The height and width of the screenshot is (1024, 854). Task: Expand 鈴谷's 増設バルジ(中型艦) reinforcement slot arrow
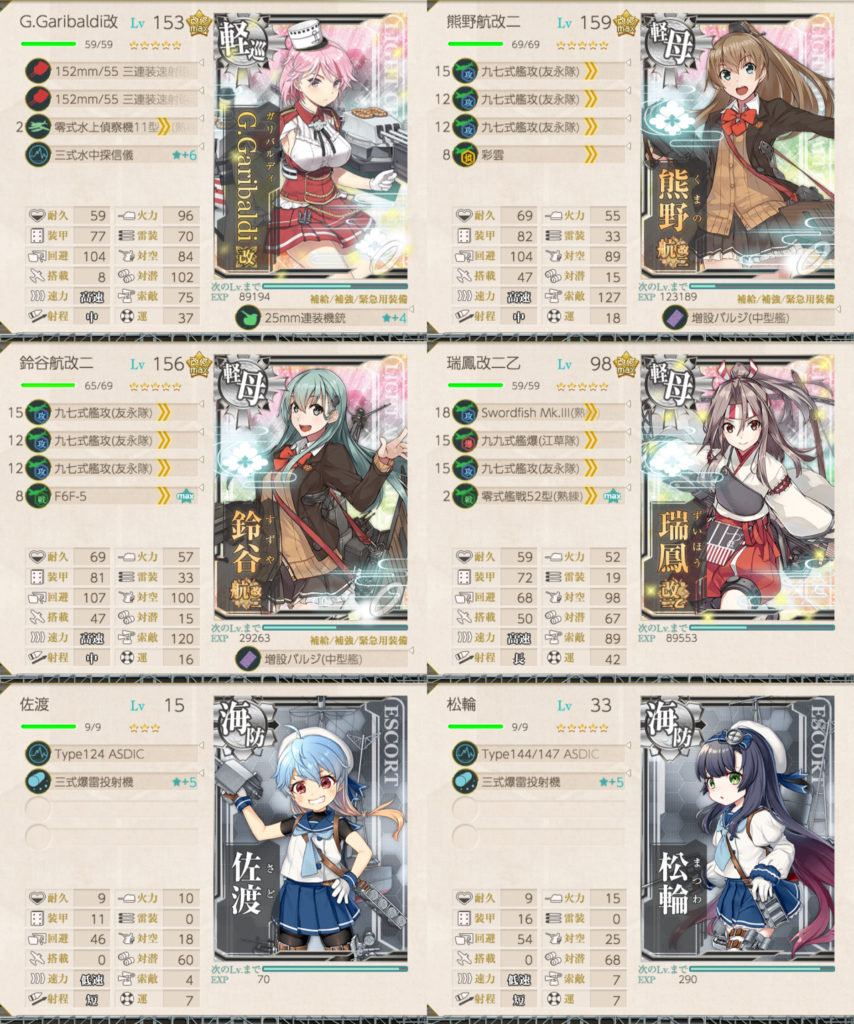[x=411, y=650]
